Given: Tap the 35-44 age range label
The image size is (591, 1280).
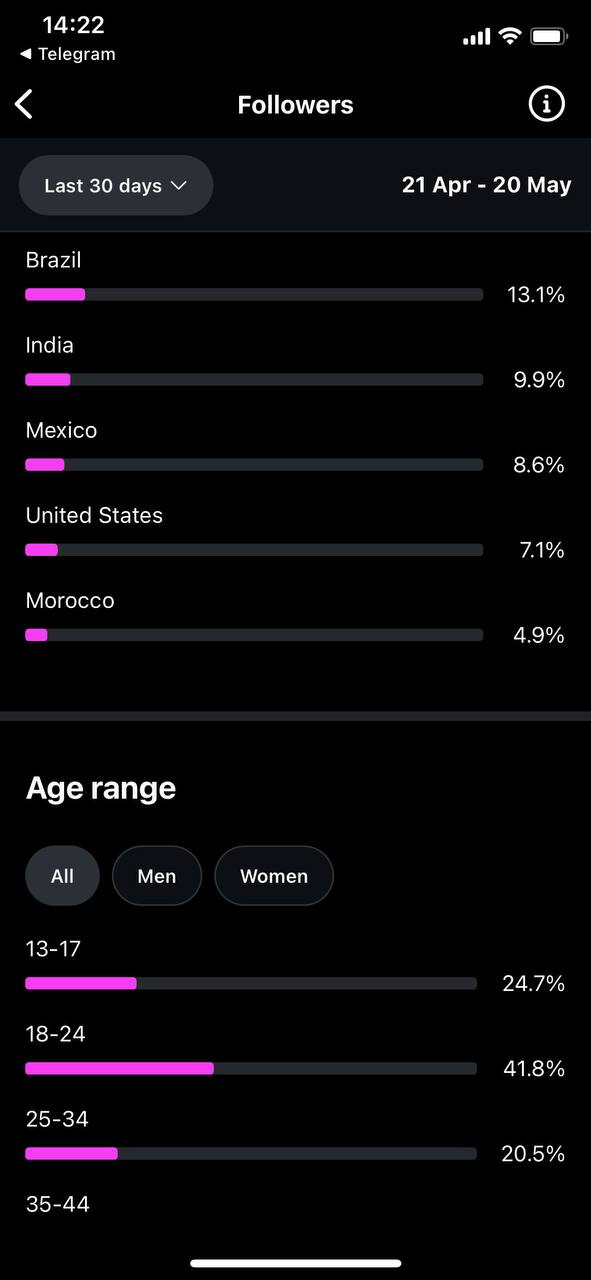Looking at the screenshot, I should 57,1204.
